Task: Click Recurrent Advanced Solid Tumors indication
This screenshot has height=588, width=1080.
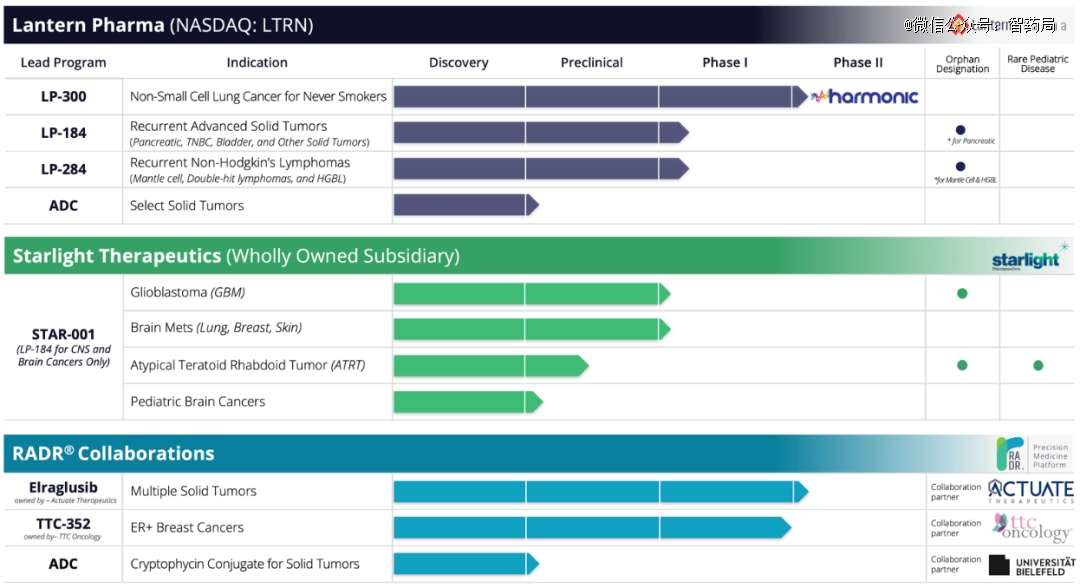Action: tap(229, 126)
